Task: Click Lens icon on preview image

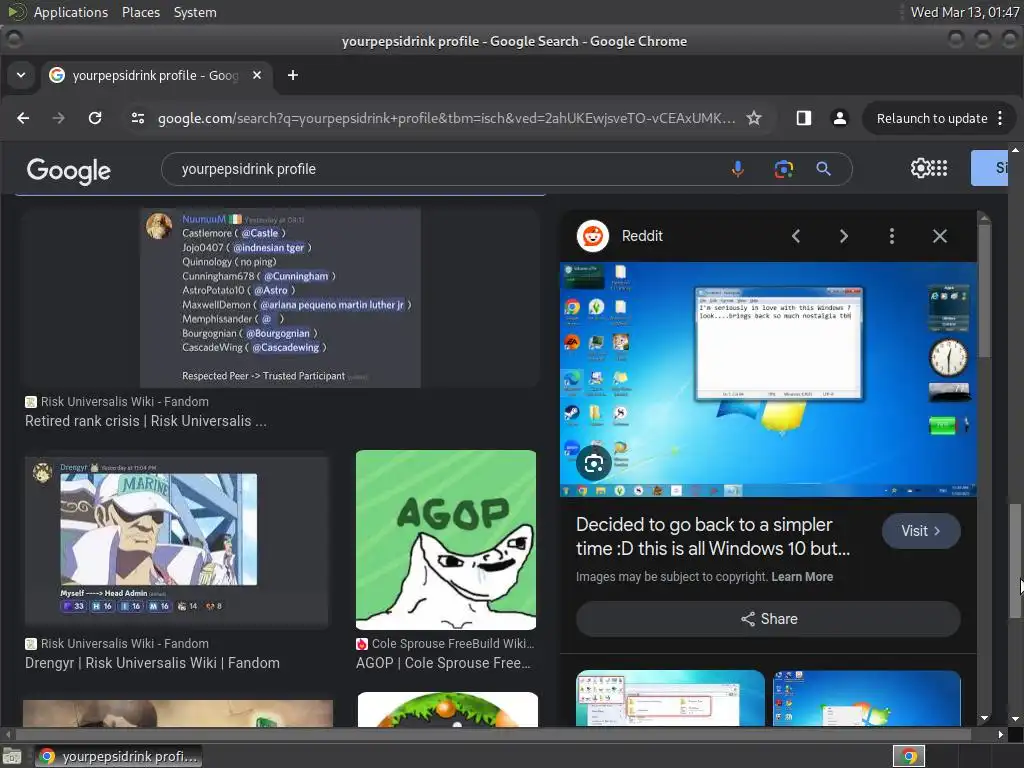Action: tap(594, 464)
